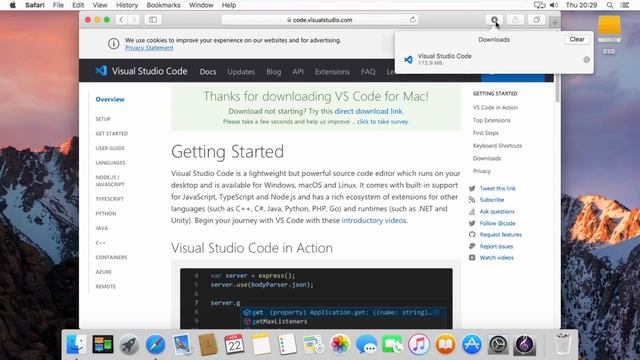Image resolution: width=640 pixels, height=360 pixels.
Task: Click Safari's Share toolbar button
Action: click(516, 20)
